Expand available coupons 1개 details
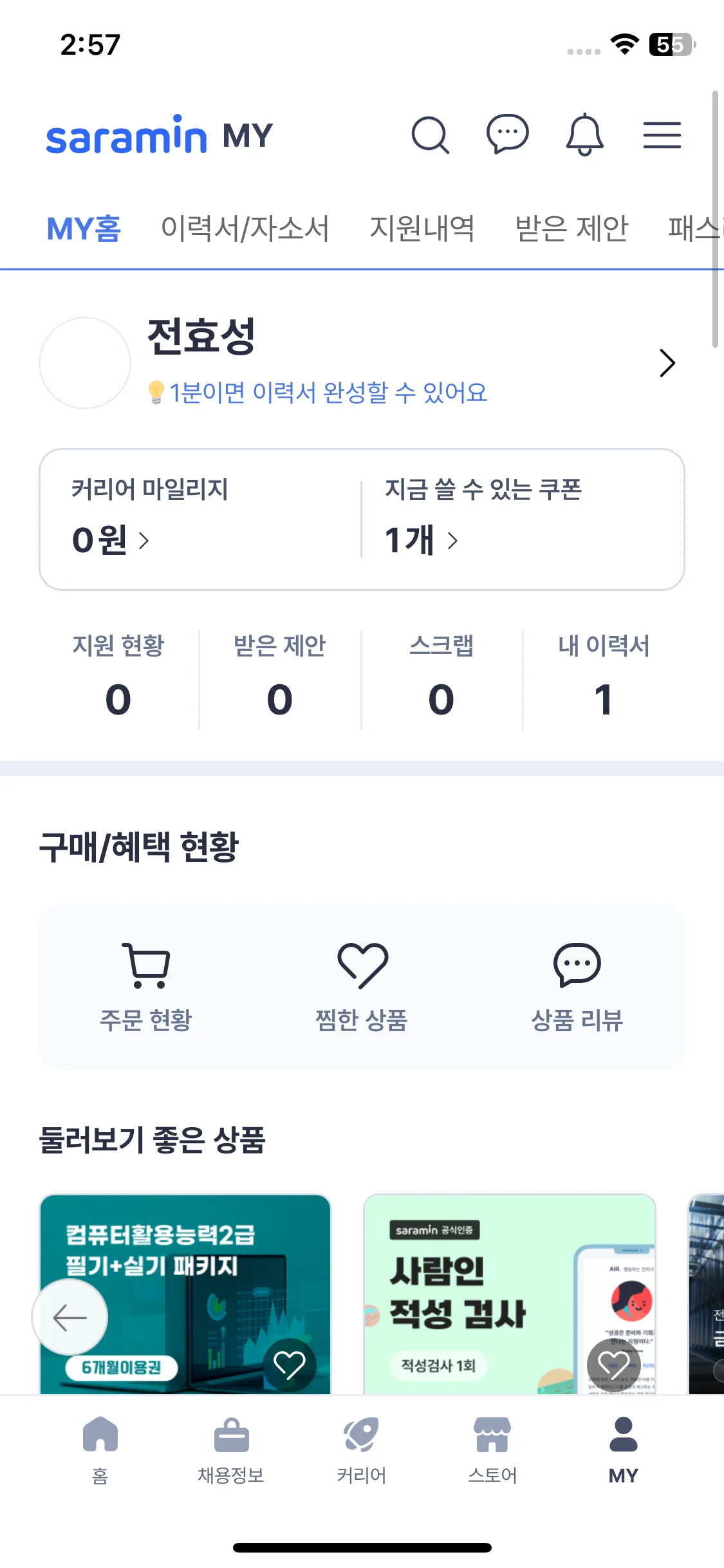The image size is (724, 1568). click(422, 540)
